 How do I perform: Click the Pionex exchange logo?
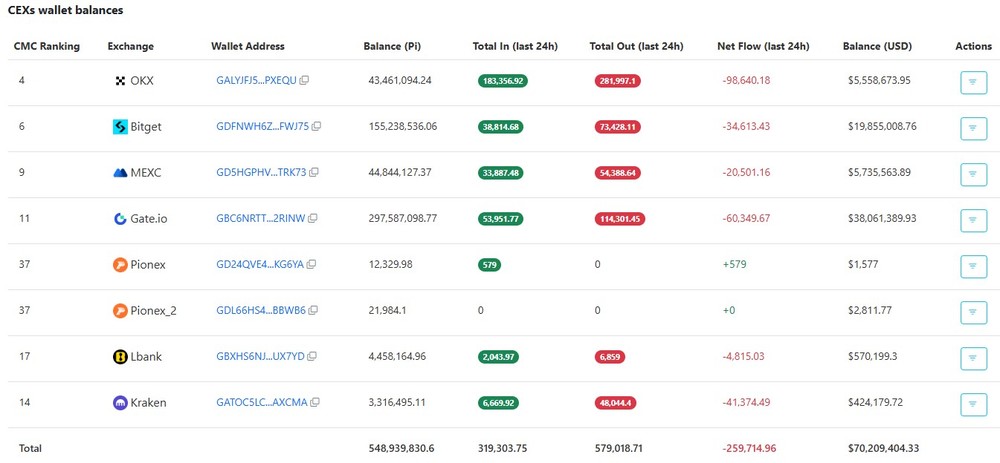(120, 264)
